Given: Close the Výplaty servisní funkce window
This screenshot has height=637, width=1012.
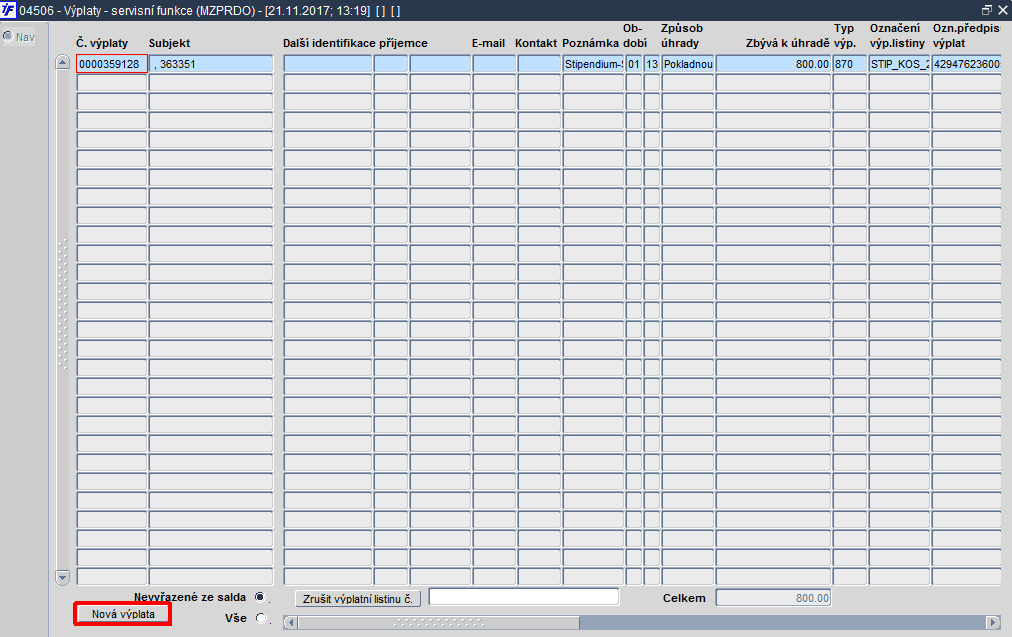Looking at the screenshot, I should pos(1003,10).
